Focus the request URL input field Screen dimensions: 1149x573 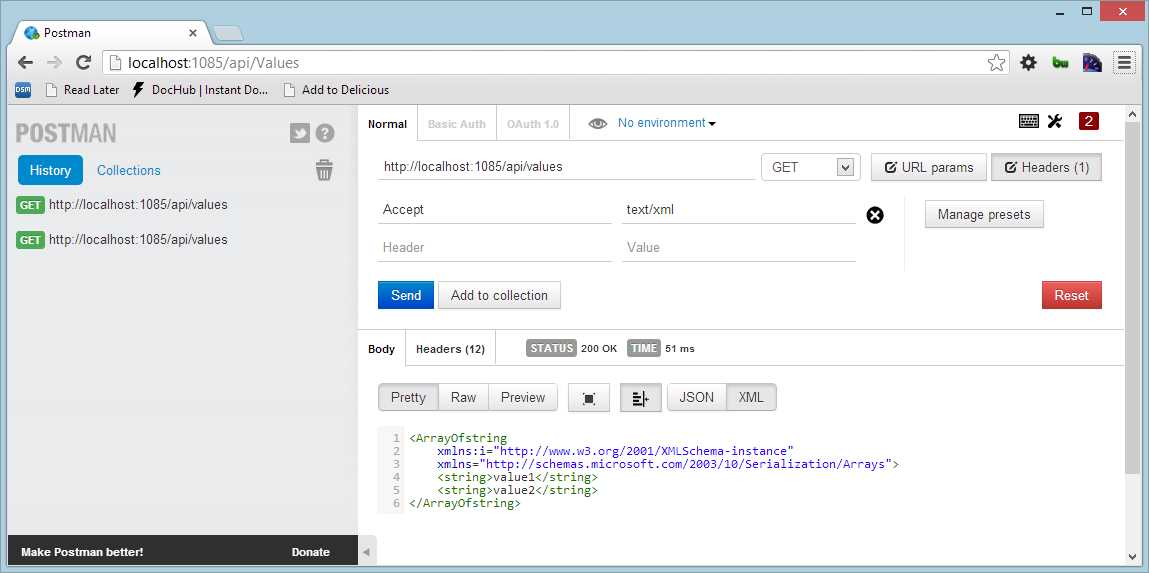click(x=566, y=167)
